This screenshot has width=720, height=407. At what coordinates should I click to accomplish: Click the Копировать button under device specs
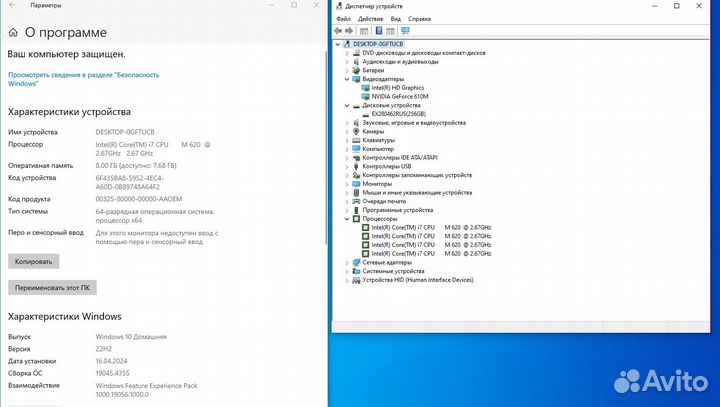pos(34,261)
